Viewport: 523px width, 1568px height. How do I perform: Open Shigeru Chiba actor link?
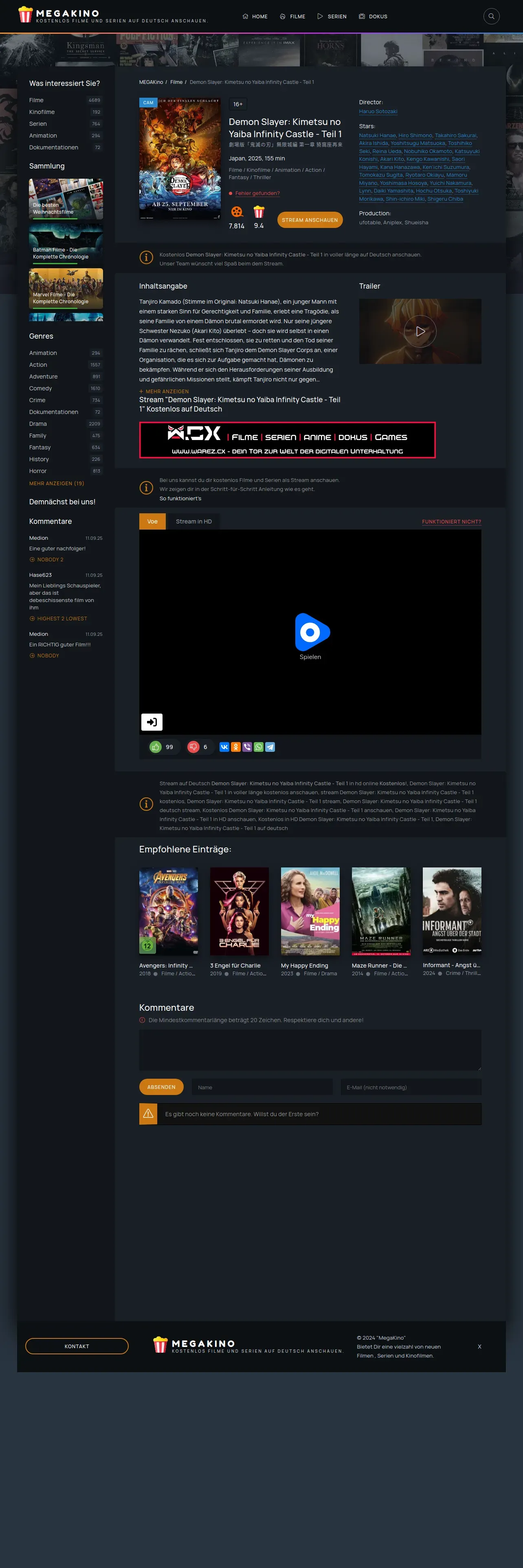pyautogui.click(x=445, y=199)
